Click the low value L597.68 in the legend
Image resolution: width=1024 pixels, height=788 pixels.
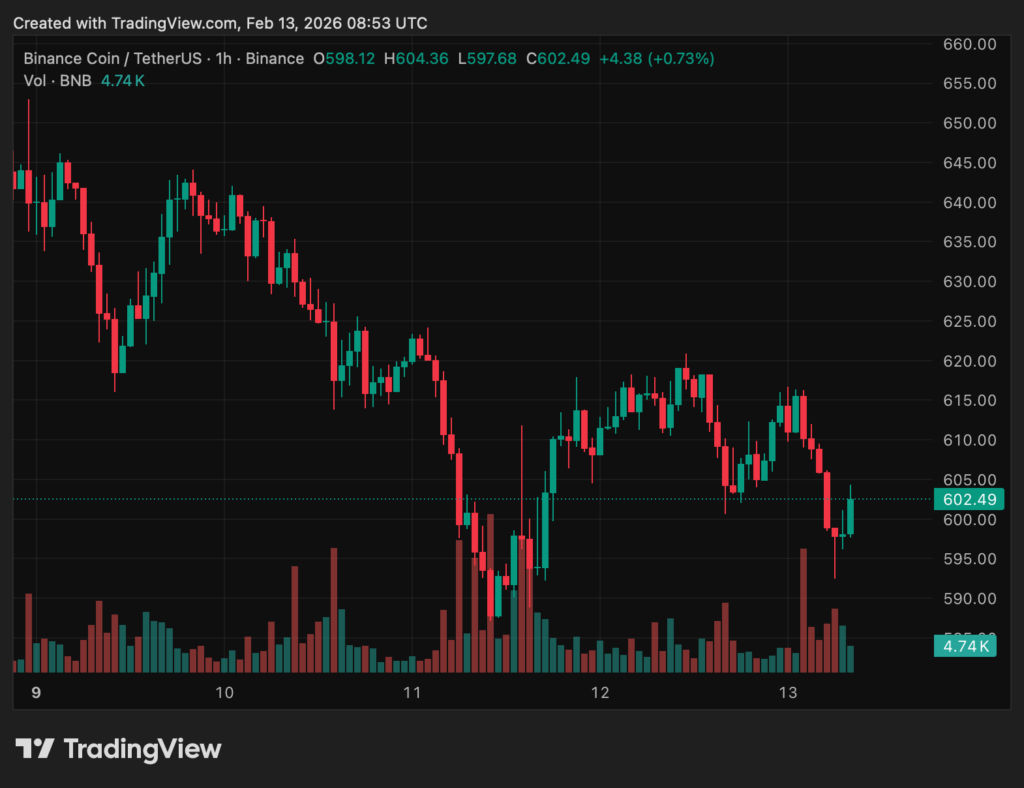(487, 59)
